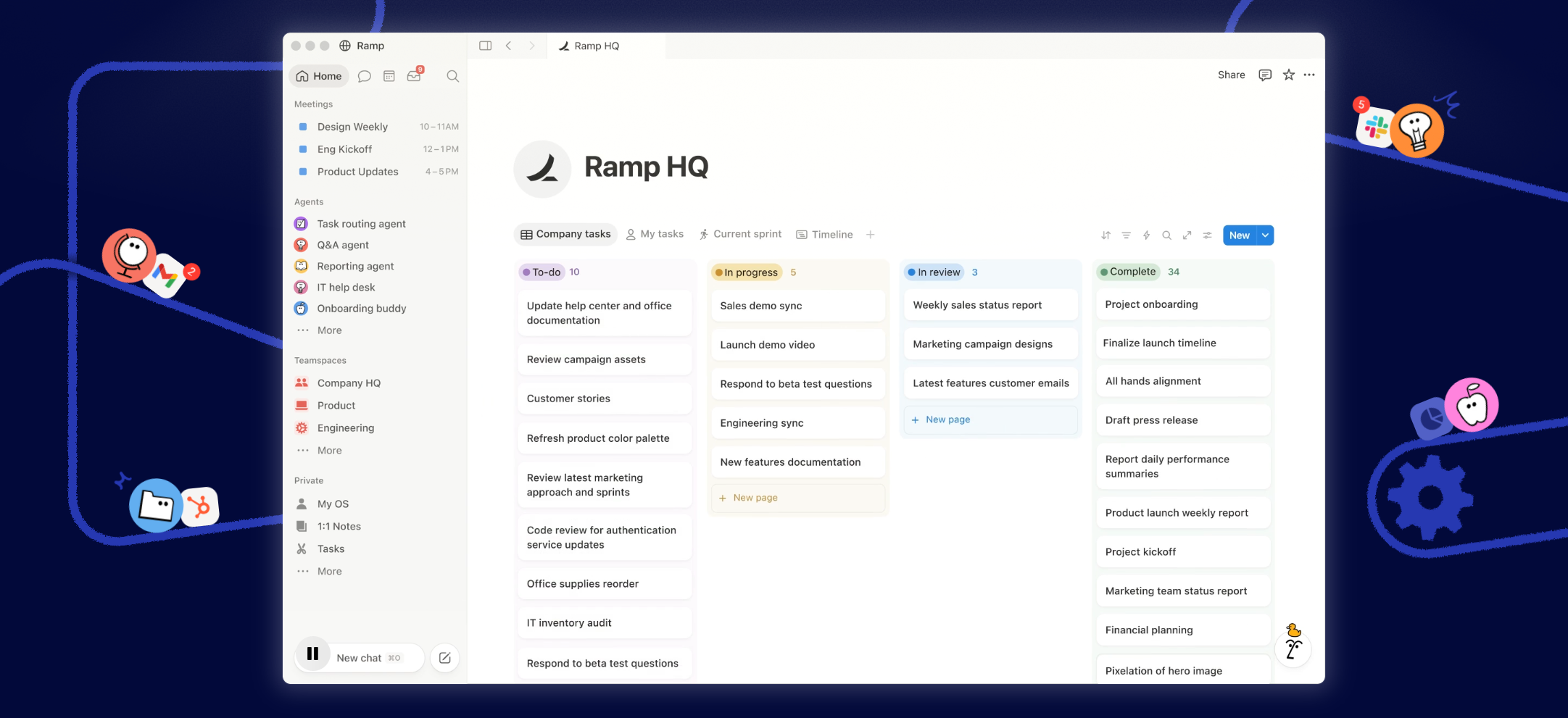Screen dimensions: 1568x718
Task: Add a new view with the plus icon
Action: tap(871, 235)
